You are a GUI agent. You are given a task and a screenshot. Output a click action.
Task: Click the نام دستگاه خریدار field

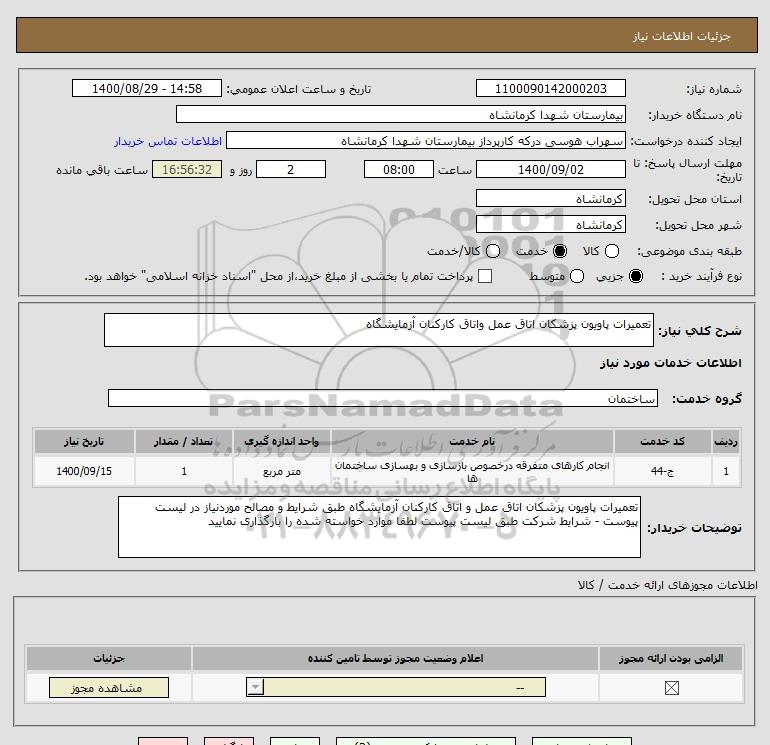pyautogui.click(x=401, y=114)
